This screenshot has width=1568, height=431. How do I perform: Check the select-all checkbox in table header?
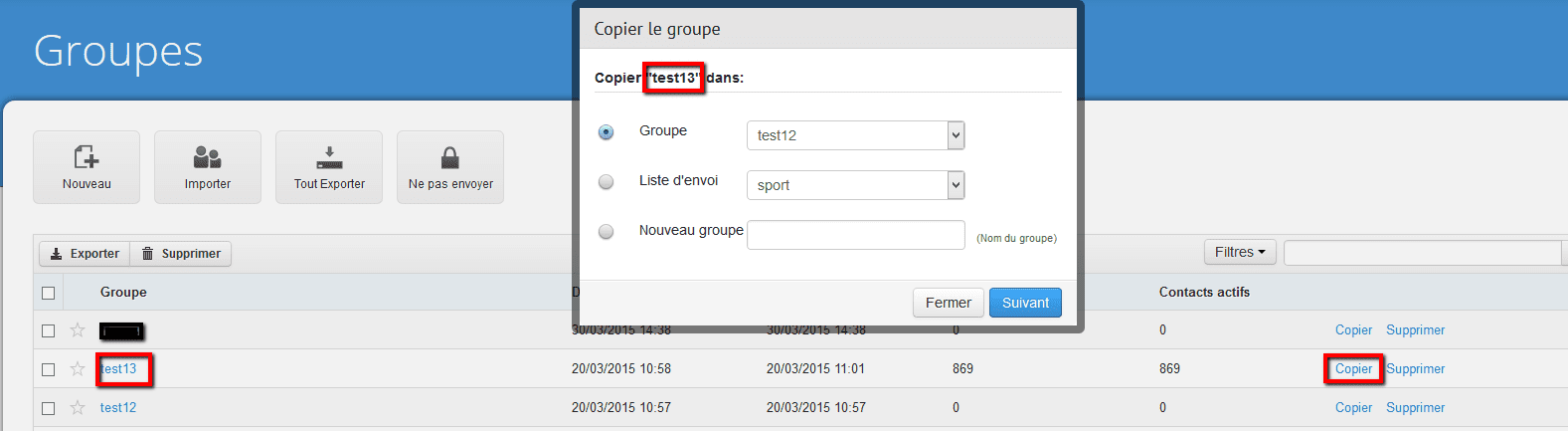click(x=48, y=293)
